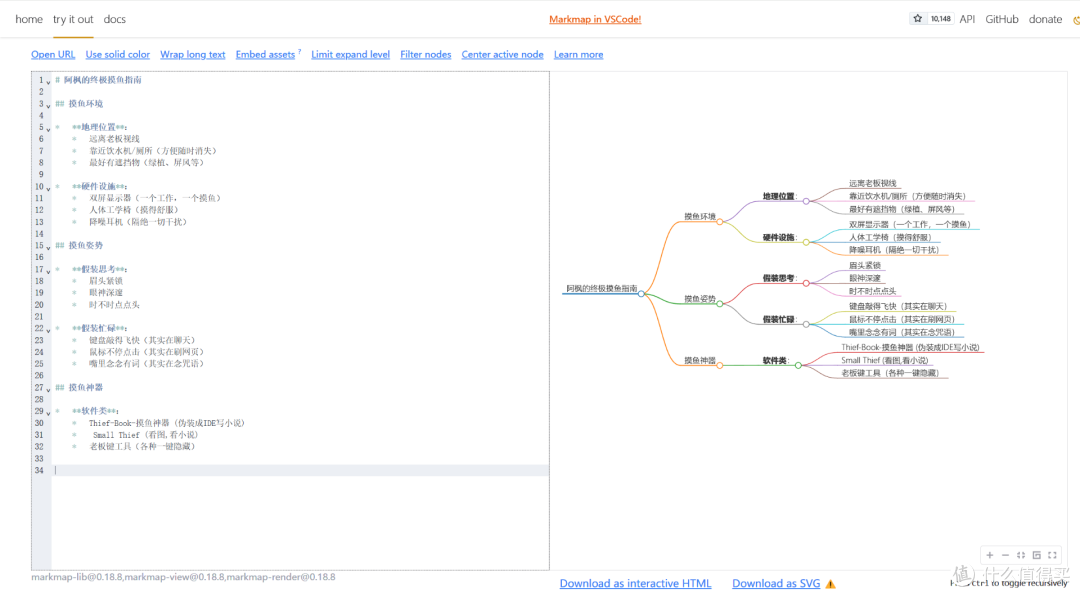Screen dimensions: 1080x597
Task: Fold editor line 22 假装忙碌 list
Action: pos(48,330)
